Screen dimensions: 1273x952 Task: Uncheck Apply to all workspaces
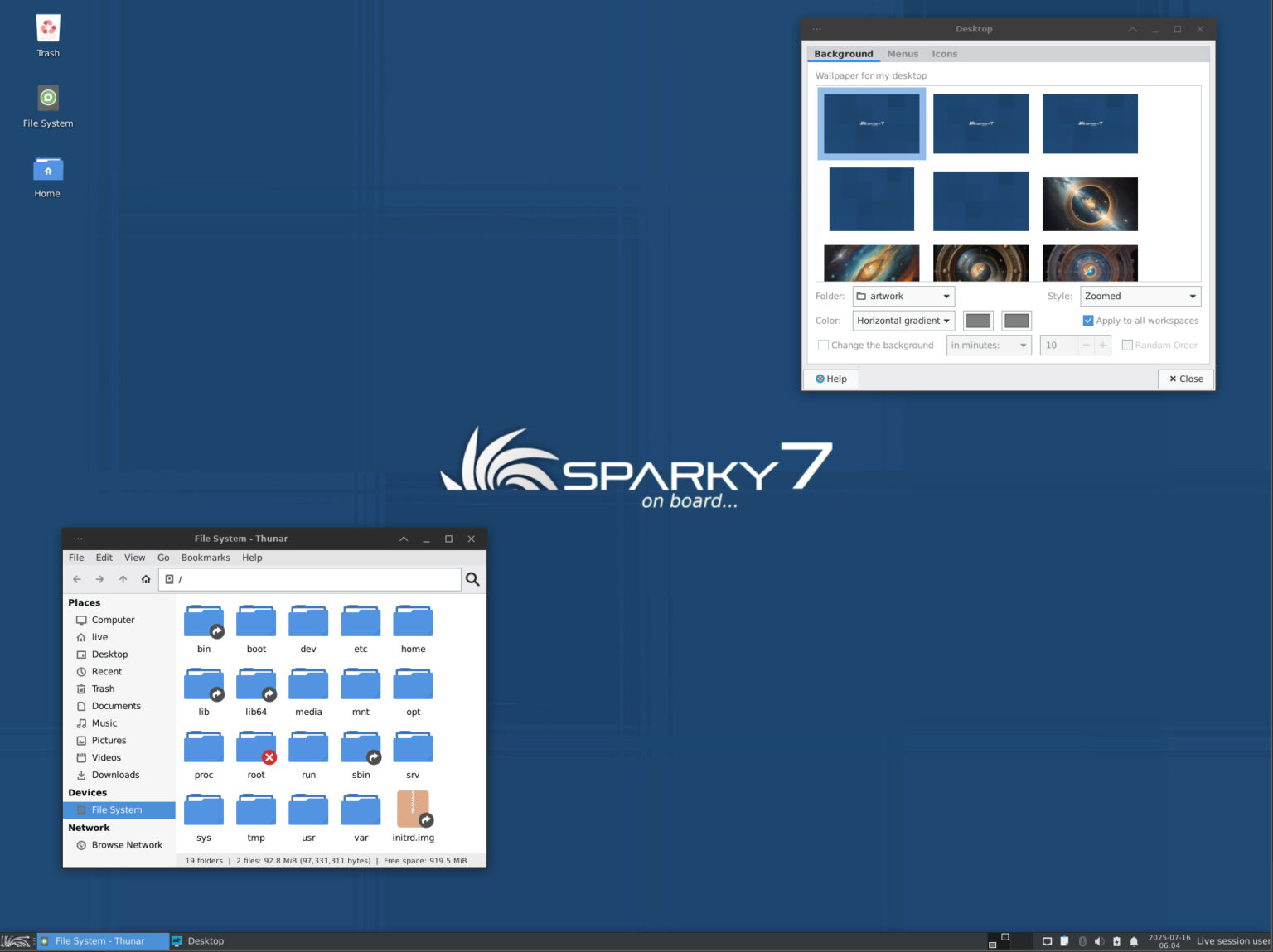click(1088, 321)
